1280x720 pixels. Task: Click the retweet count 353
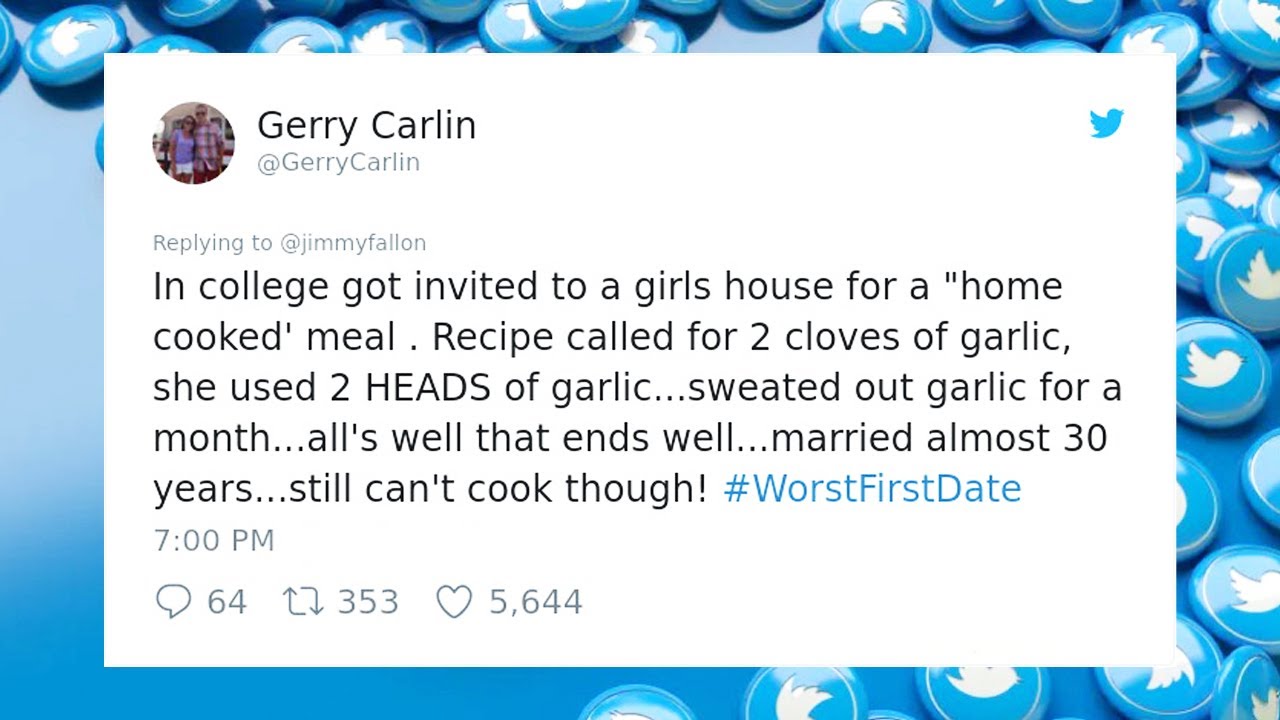(x=368, y=602)
